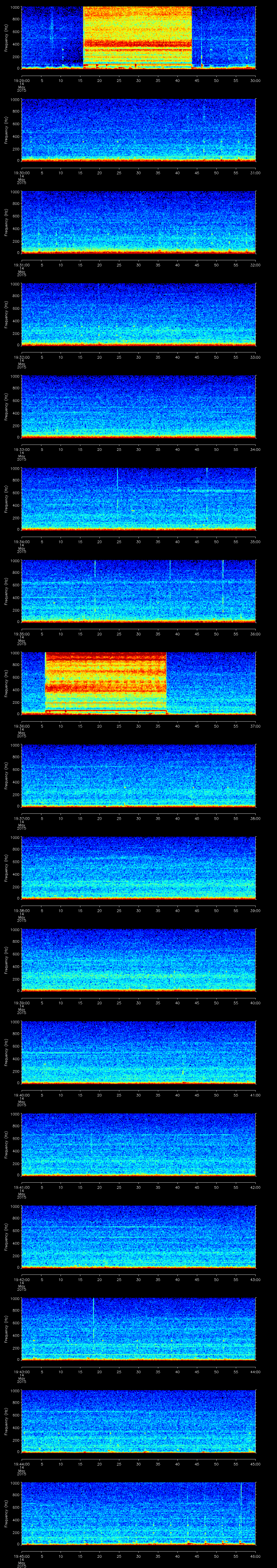This screenshot has height=1568, width=277.
Task: Select the '19:44:00' start time label
Action: 21,1464
